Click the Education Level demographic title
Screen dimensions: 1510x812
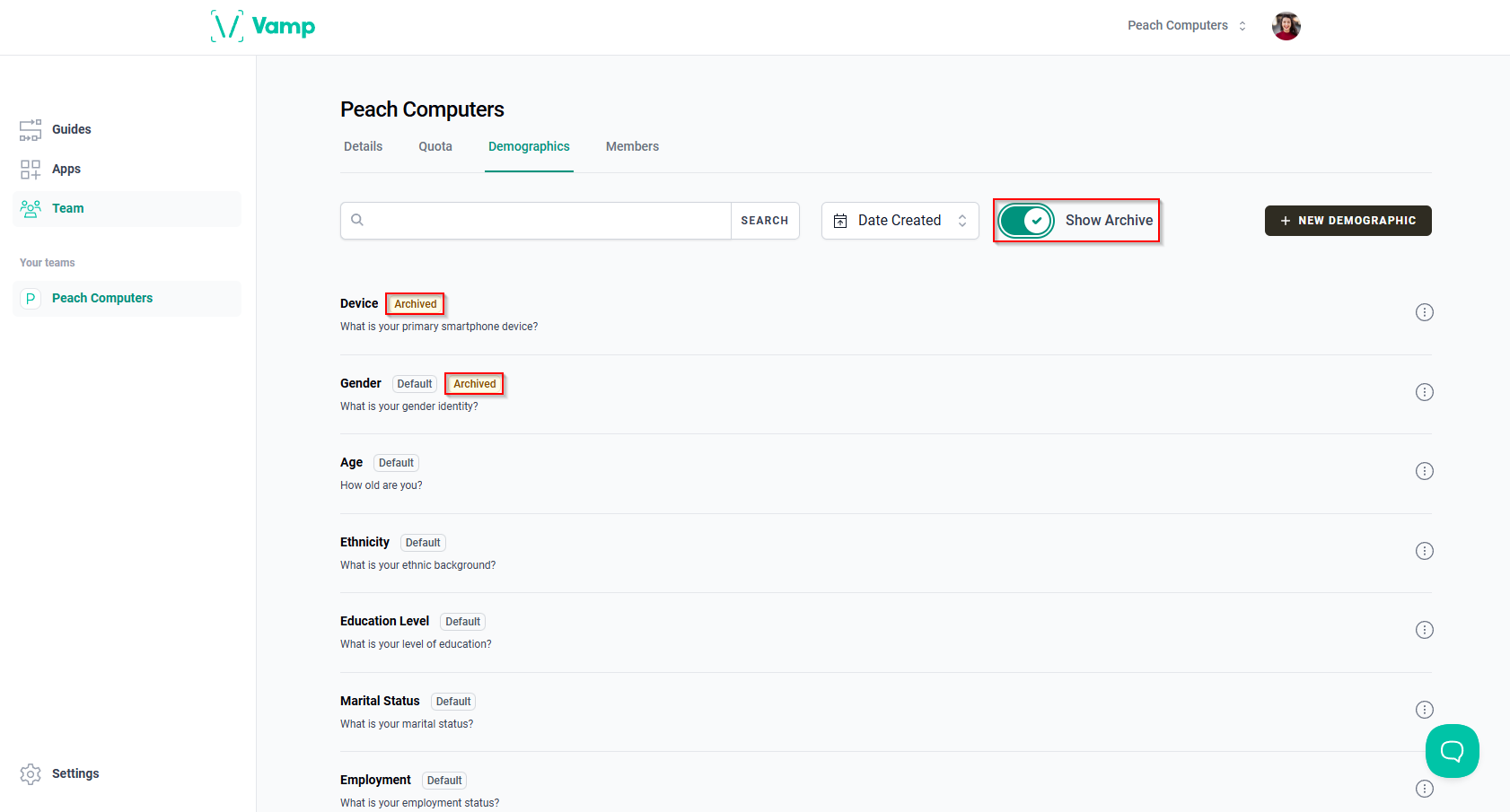[385, 621]
